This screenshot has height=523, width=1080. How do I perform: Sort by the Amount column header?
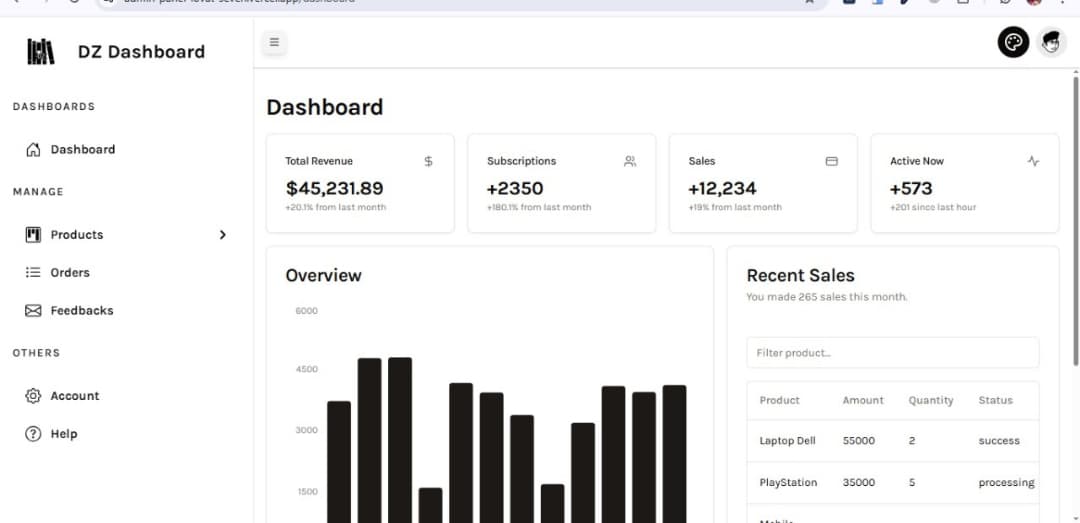(863, 400)
